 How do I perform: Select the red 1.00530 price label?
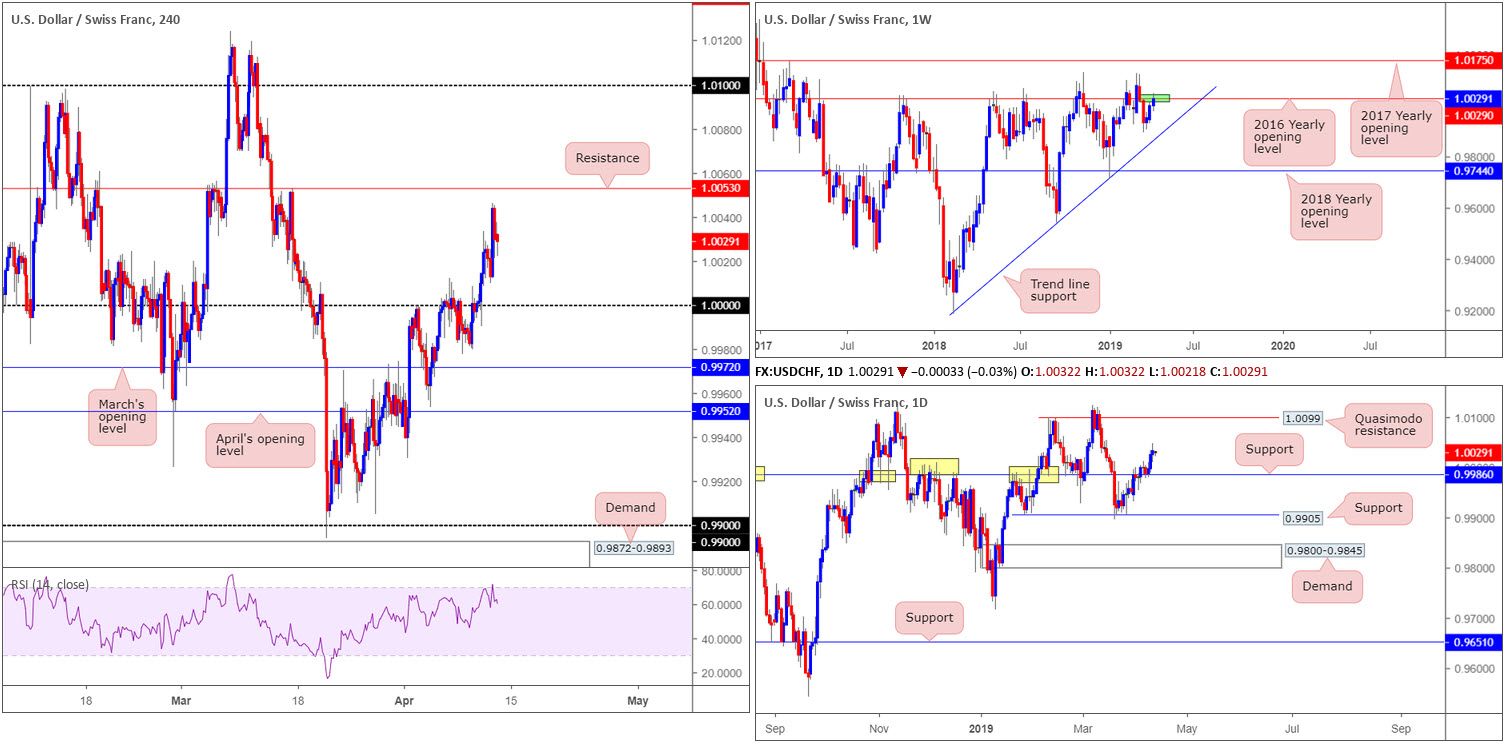[721, 188]
